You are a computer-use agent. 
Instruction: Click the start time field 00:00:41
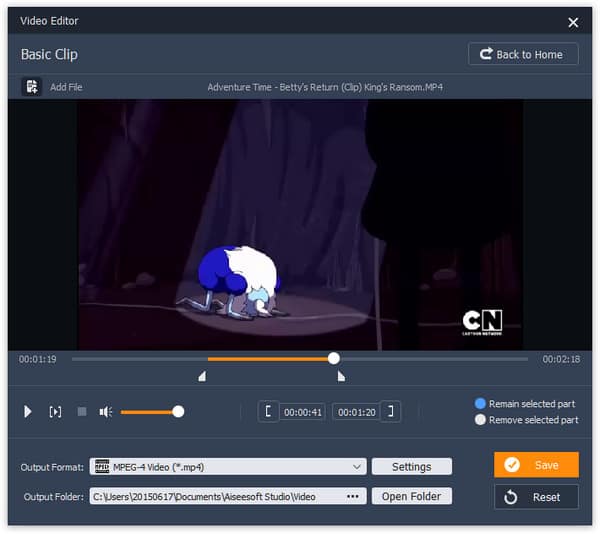point(303,412)
